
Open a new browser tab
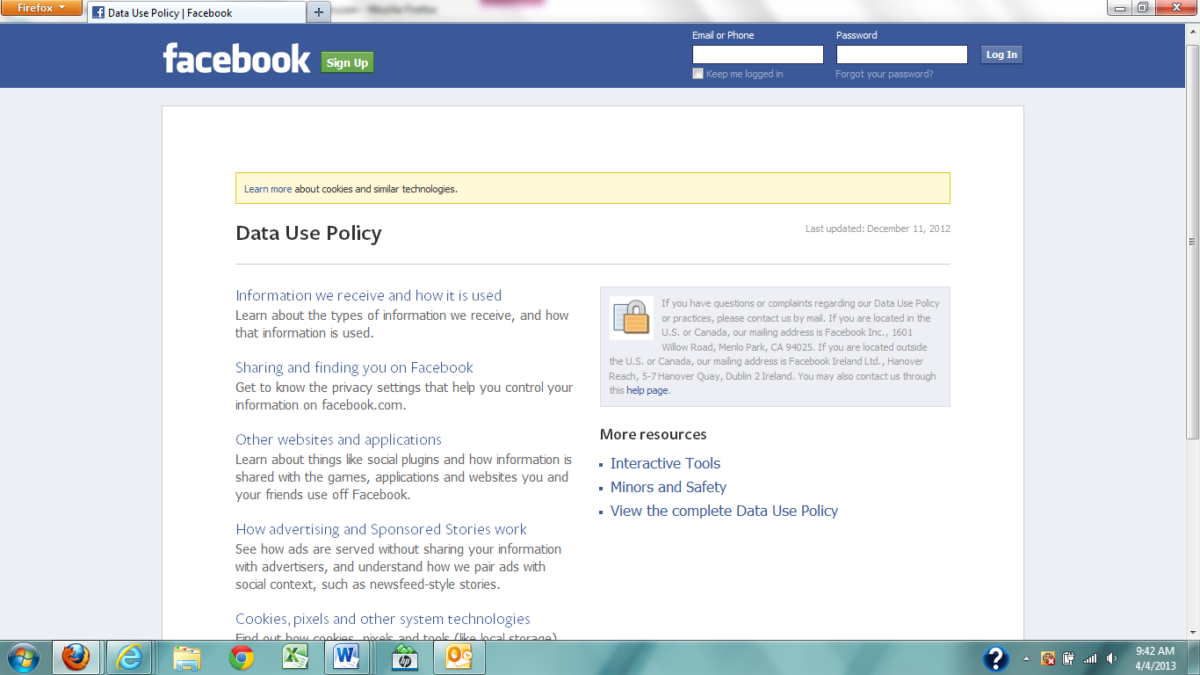pyautogui.click(x=319, y=12)
